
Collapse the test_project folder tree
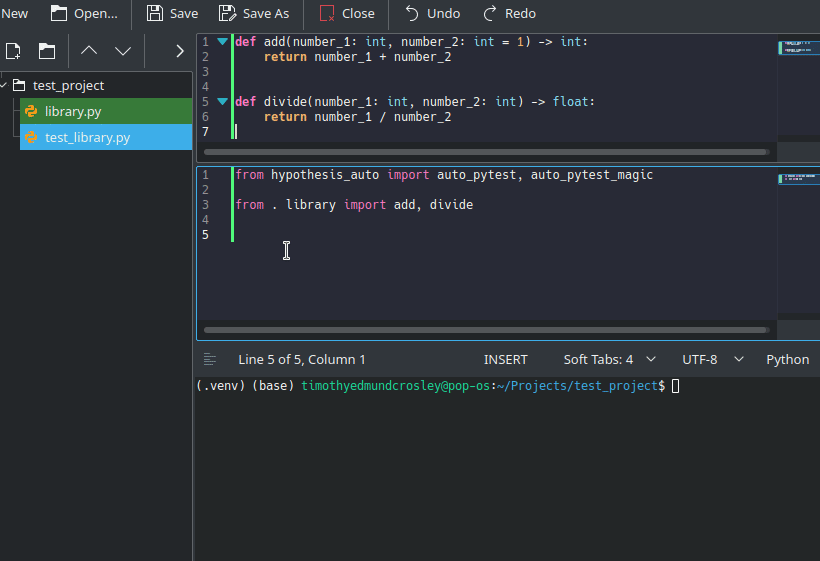(5, 85)
